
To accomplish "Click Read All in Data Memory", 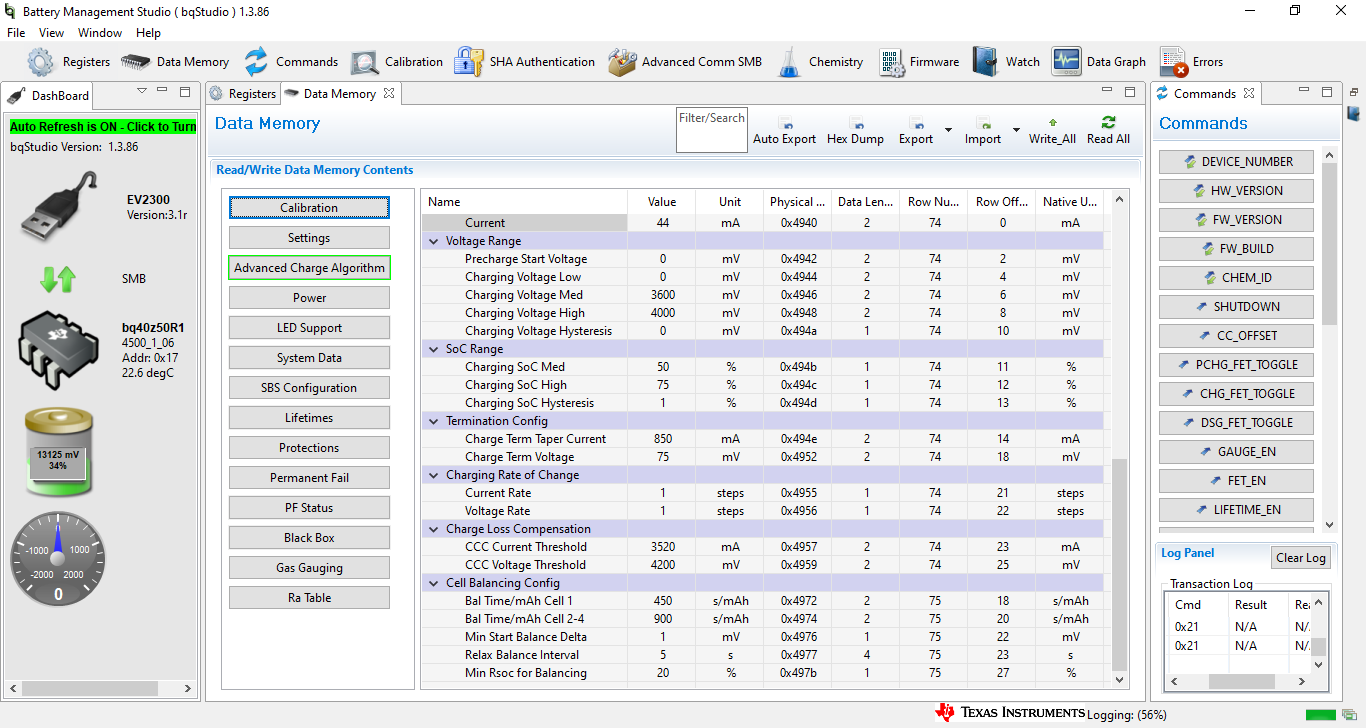I will (1108, 130).
